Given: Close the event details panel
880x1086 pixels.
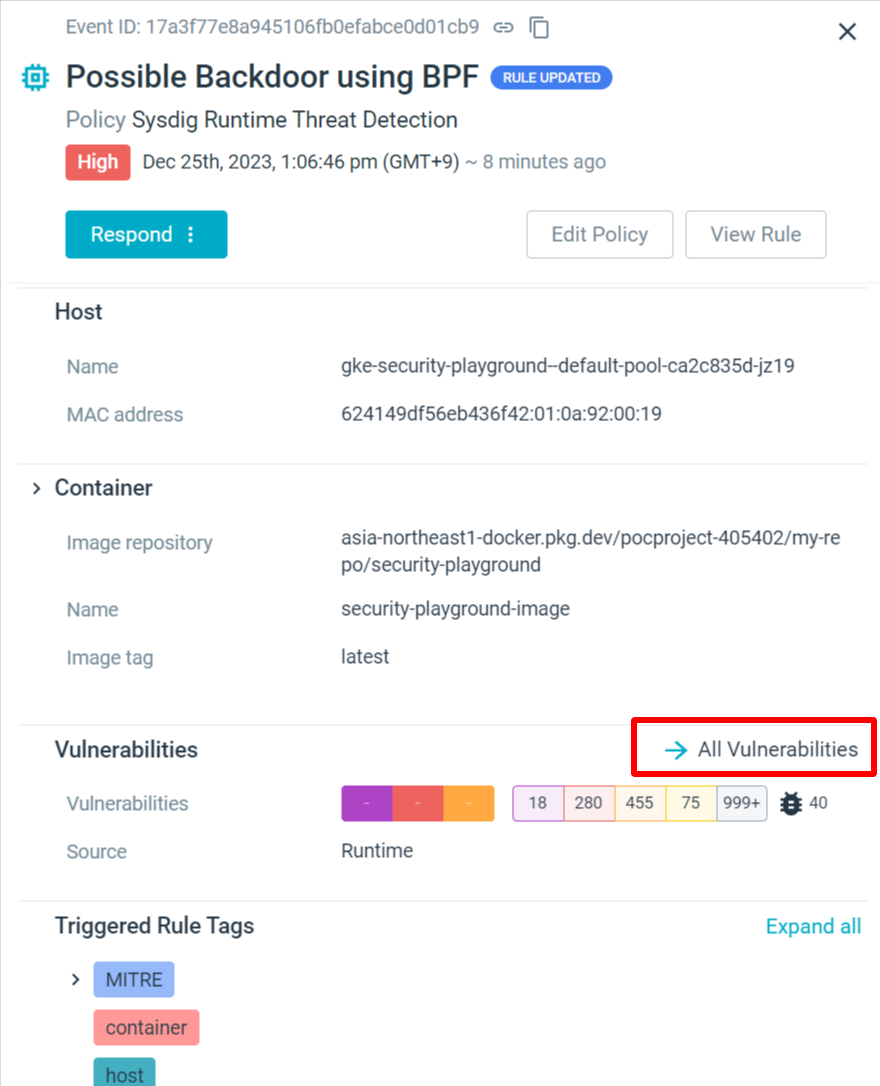Looking at the screenshot, I should pyautogui.click(x=847, y=32).
